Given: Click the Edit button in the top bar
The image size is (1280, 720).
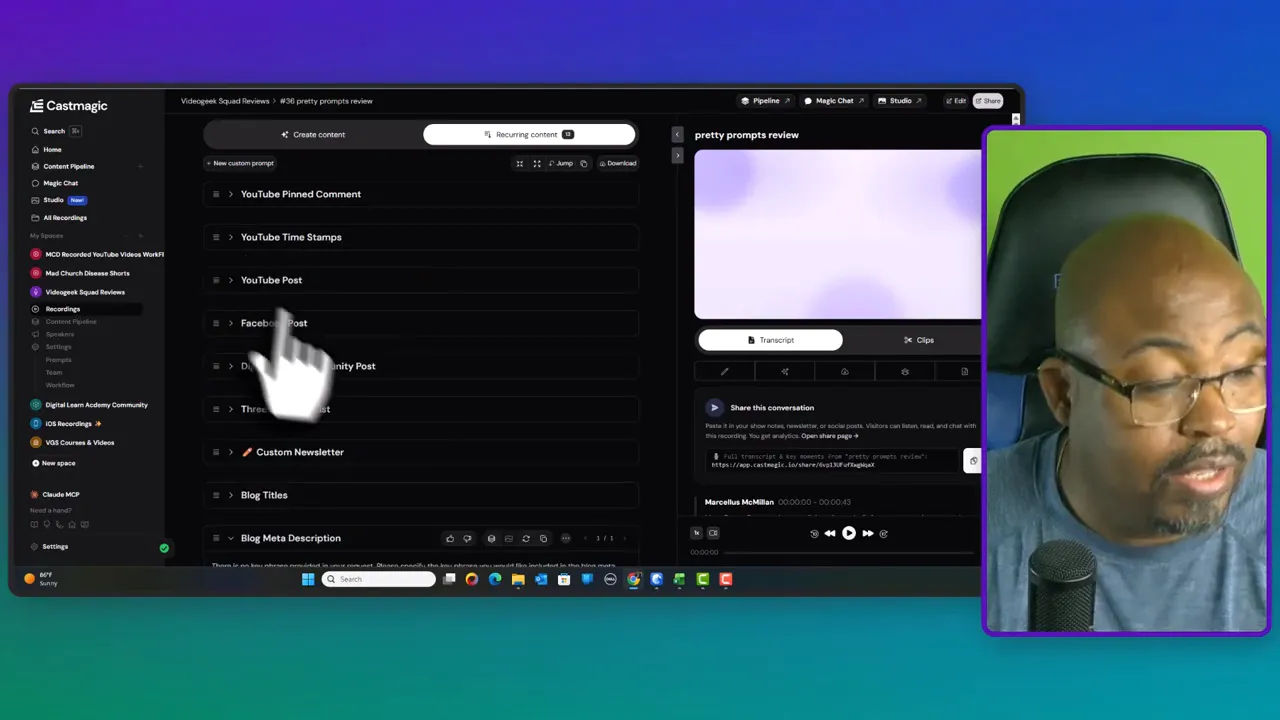Looking at the screenshot, I should point(956,101).
